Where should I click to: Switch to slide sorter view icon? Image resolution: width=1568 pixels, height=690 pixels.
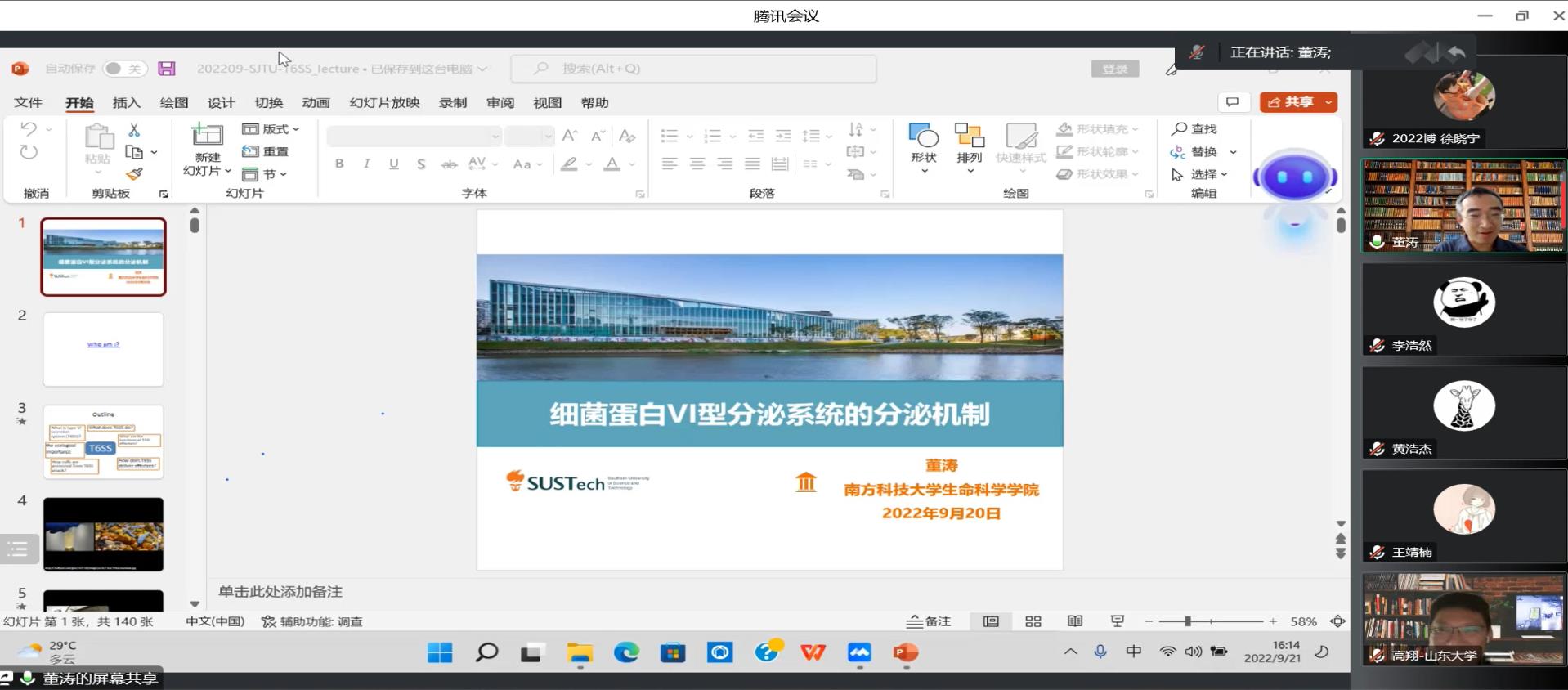coord(1033,621)
